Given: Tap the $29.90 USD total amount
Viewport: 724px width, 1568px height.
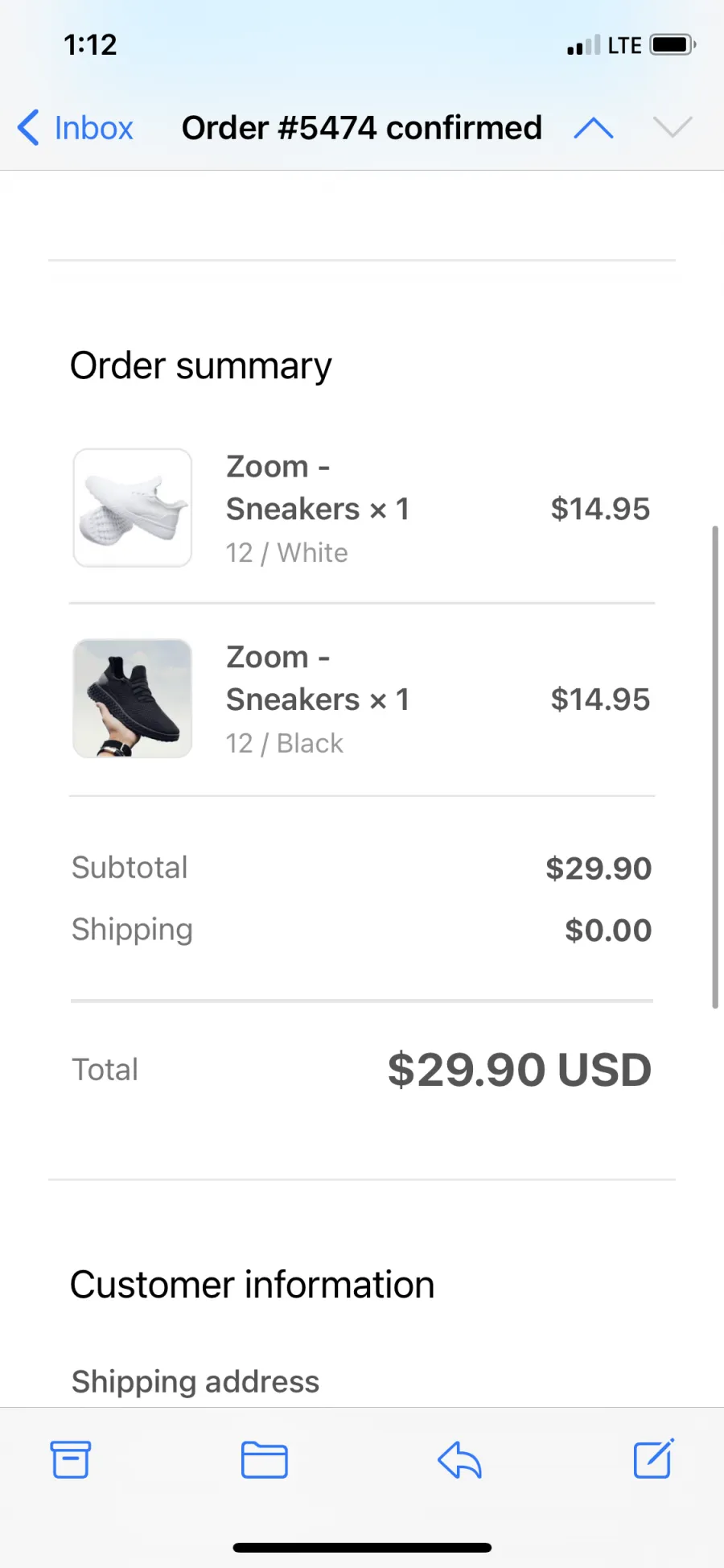Looking at the screenshot, I should 520,1070.
